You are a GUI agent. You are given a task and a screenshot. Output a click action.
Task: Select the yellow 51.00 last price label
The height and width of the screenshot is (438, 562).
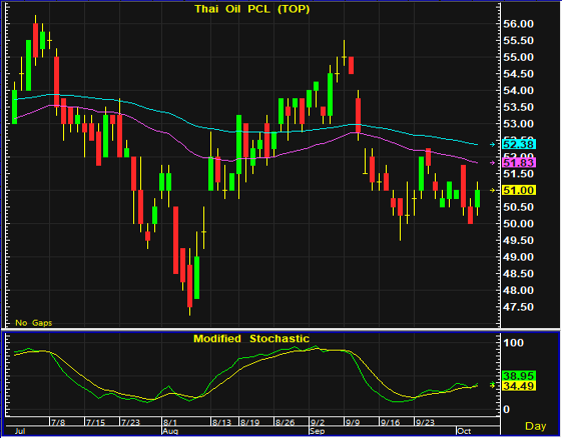(x=519, y=190)
